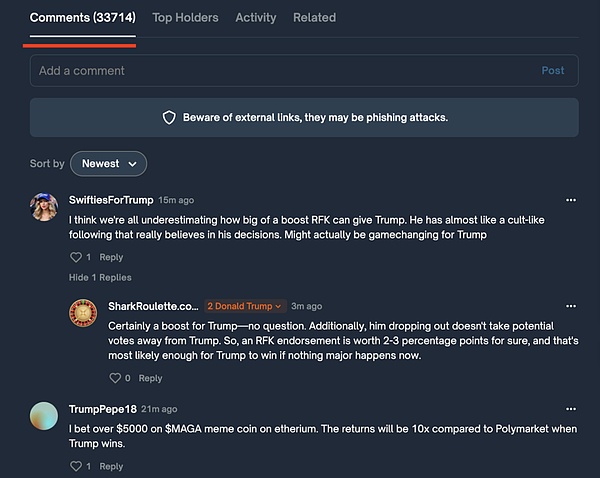
Task: Reply to the SwiftiesForTrump comment
Action: point(111,257)
